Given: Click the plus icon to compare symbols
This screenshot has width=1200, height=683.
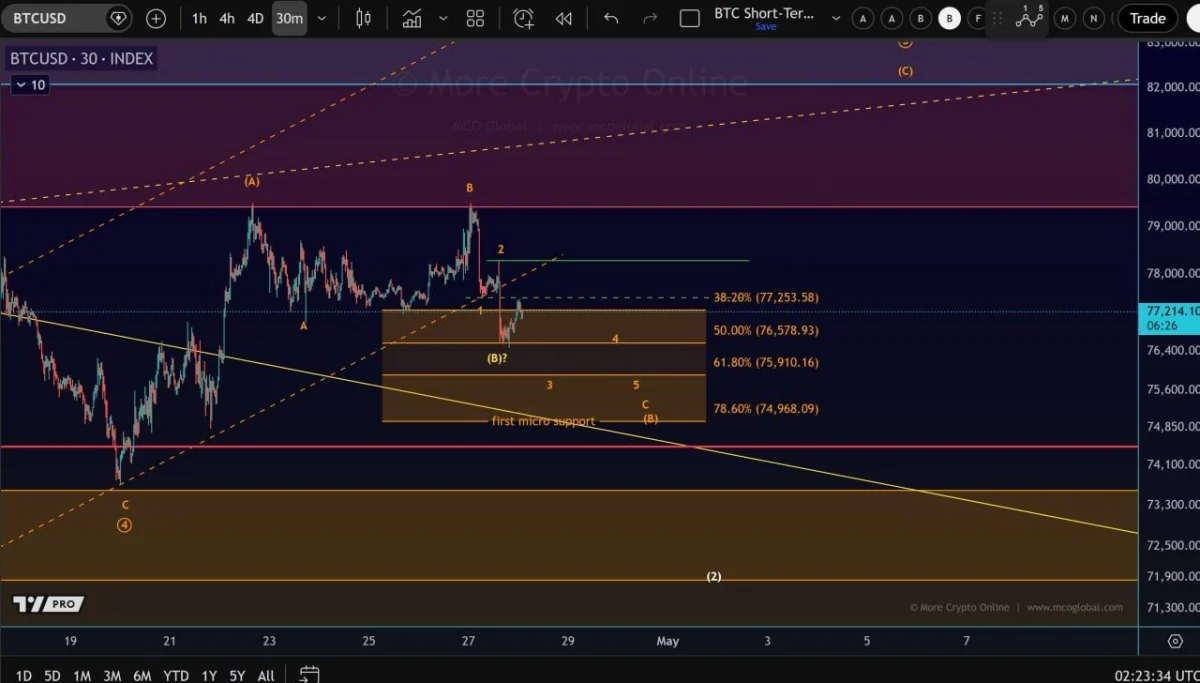Looking at the screenshot, I should [x=156, y=18].
